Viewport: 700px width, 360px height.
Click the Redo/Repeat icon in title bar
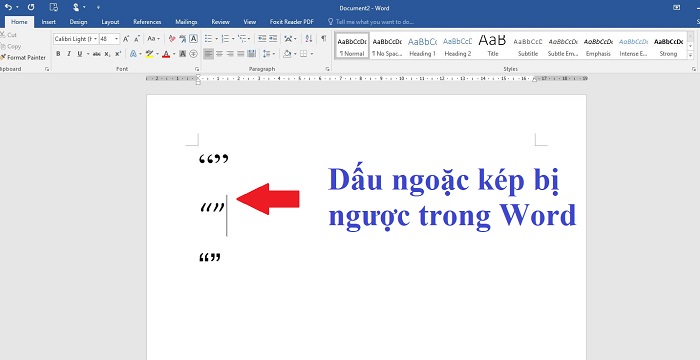[x=31, y=7]
